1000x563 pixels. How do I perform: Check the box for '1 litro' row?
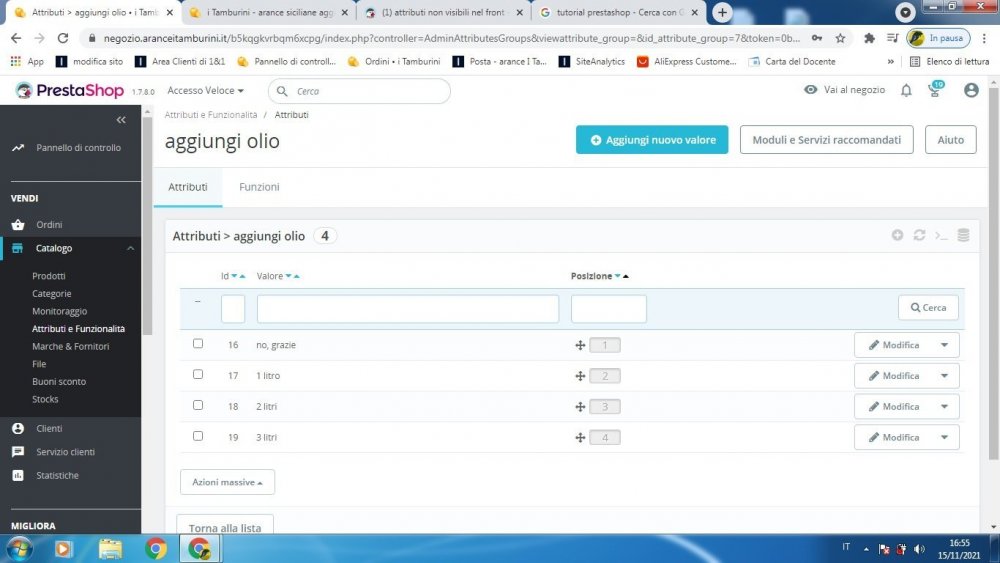pos(198,374)
